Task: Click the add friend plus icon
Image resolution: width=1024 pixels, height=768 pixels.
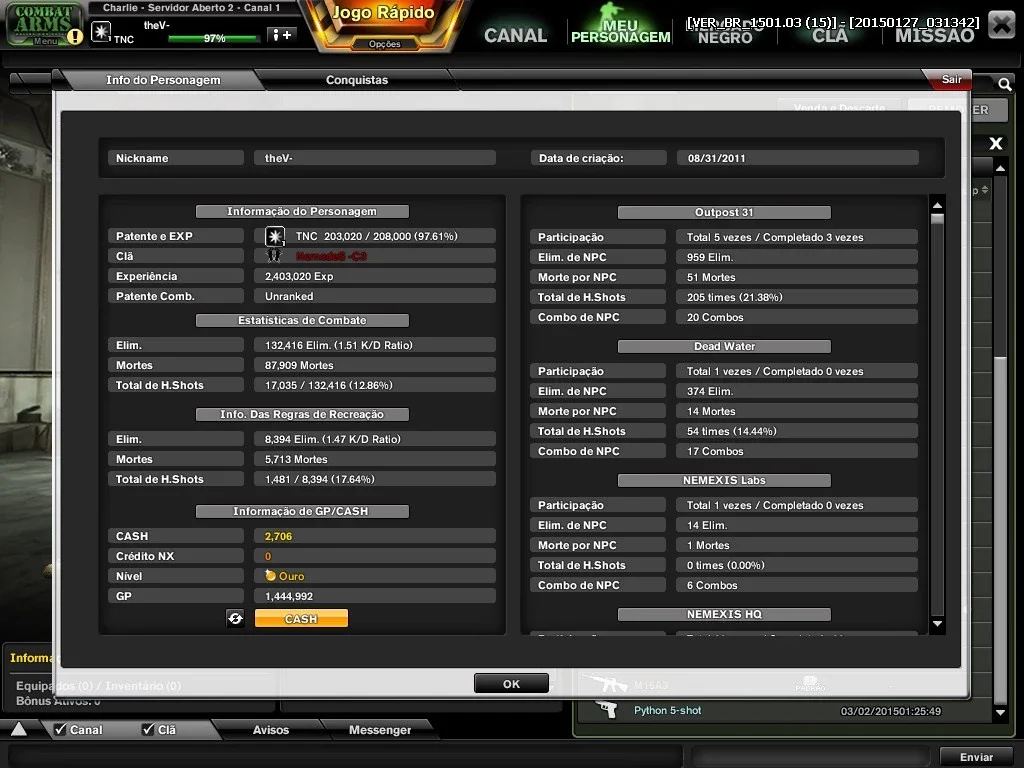Action: tap(281, 35)
